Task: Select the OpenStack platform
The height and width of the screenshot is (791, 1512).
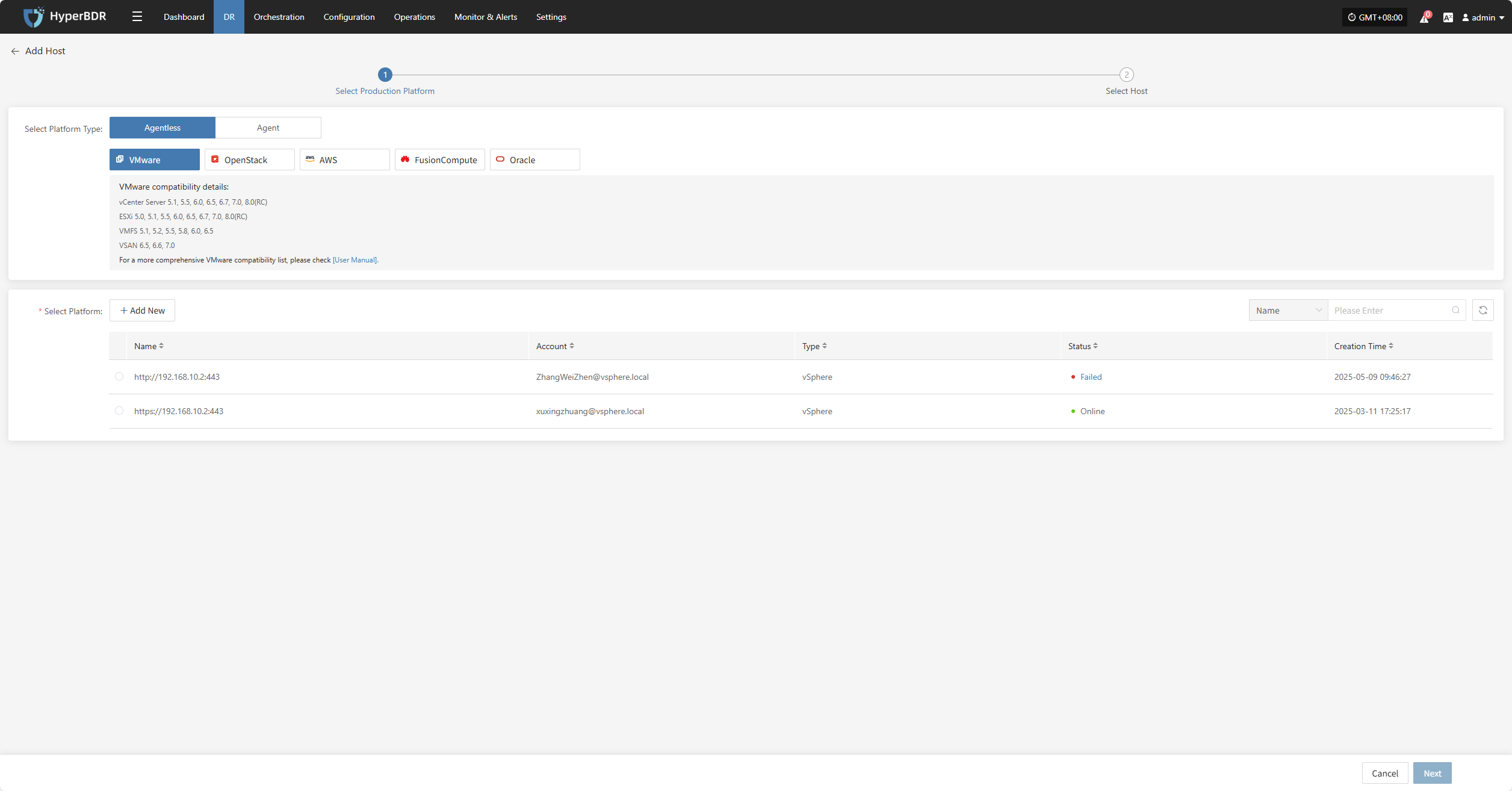Action: 250,160
